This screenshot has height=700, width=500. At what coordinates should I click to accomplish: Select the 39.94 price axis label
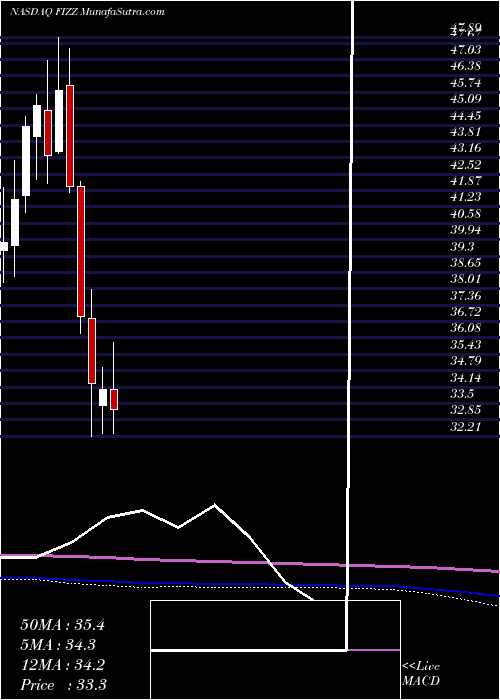[x=465, y=230]
